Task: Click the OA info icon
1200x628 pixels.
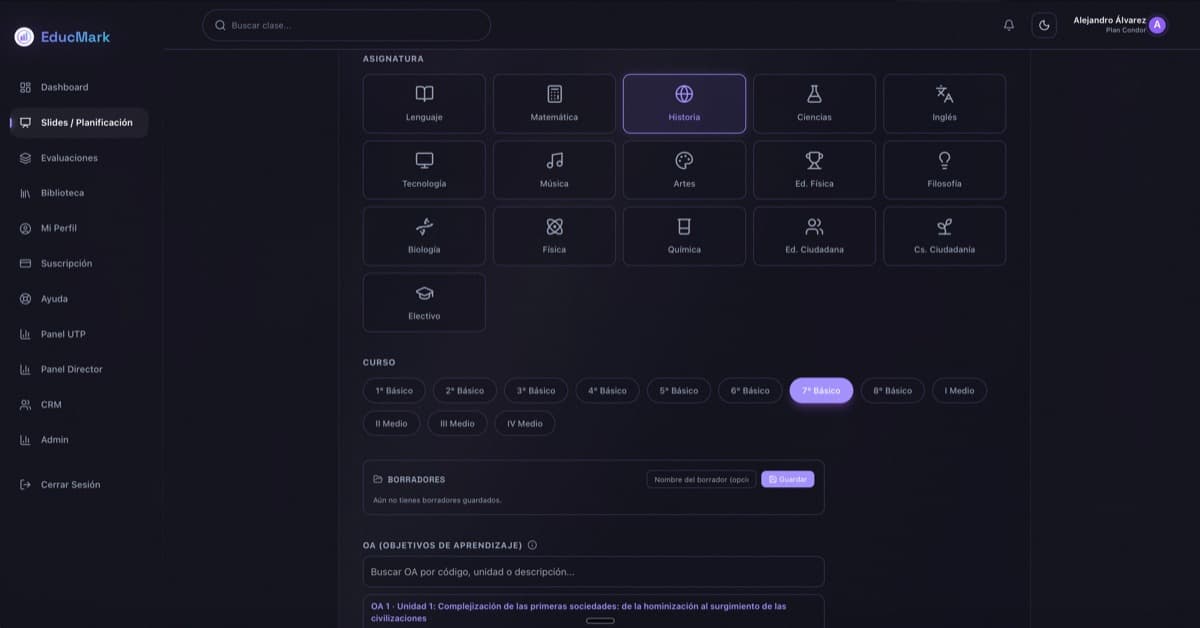Action: (x=532, y=545)
